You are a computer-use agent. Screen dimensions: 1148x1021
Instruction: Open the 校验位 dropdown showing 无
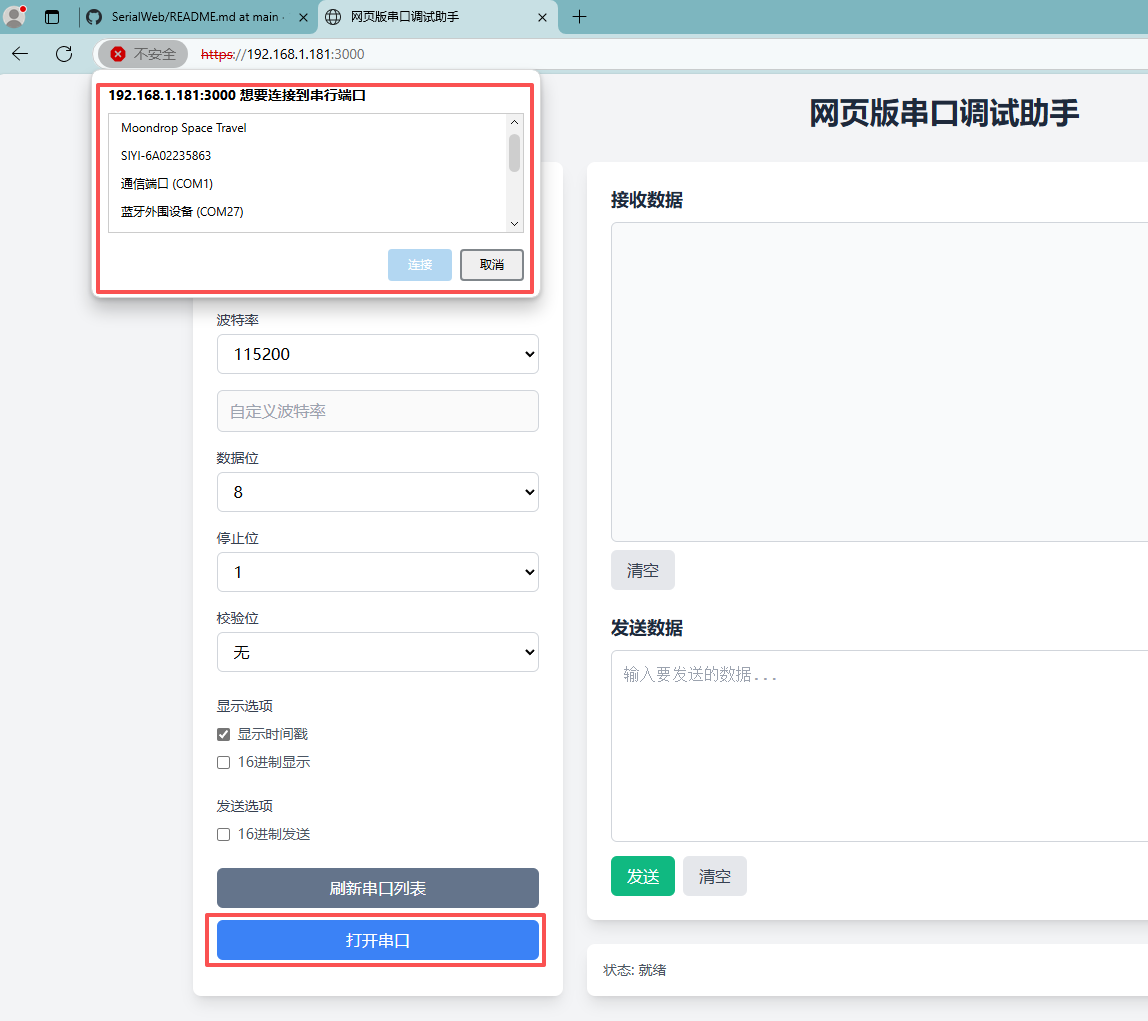pos(378,652)
